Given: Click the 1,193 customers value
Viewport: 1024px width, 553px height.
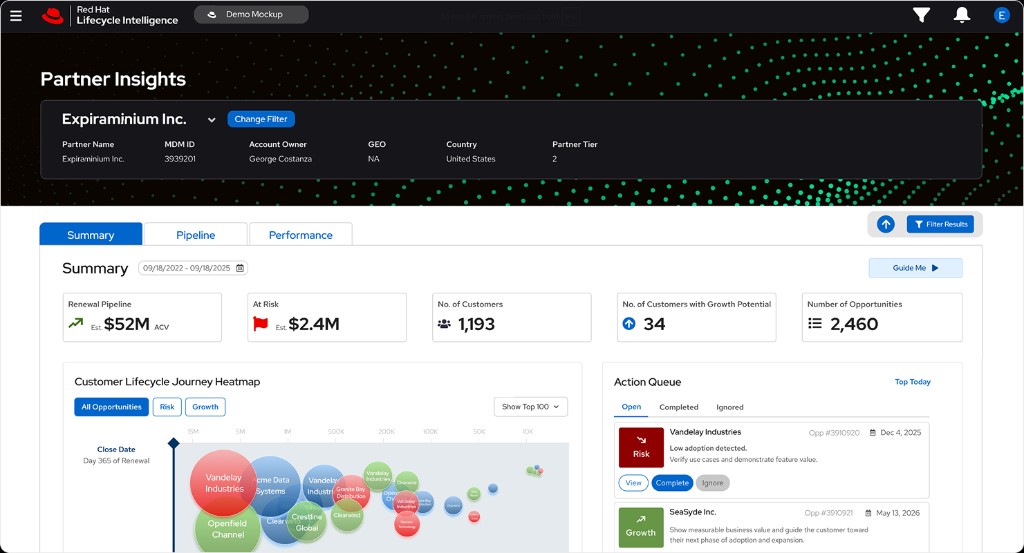Looking at the screenshot, I should pos(476,324).
